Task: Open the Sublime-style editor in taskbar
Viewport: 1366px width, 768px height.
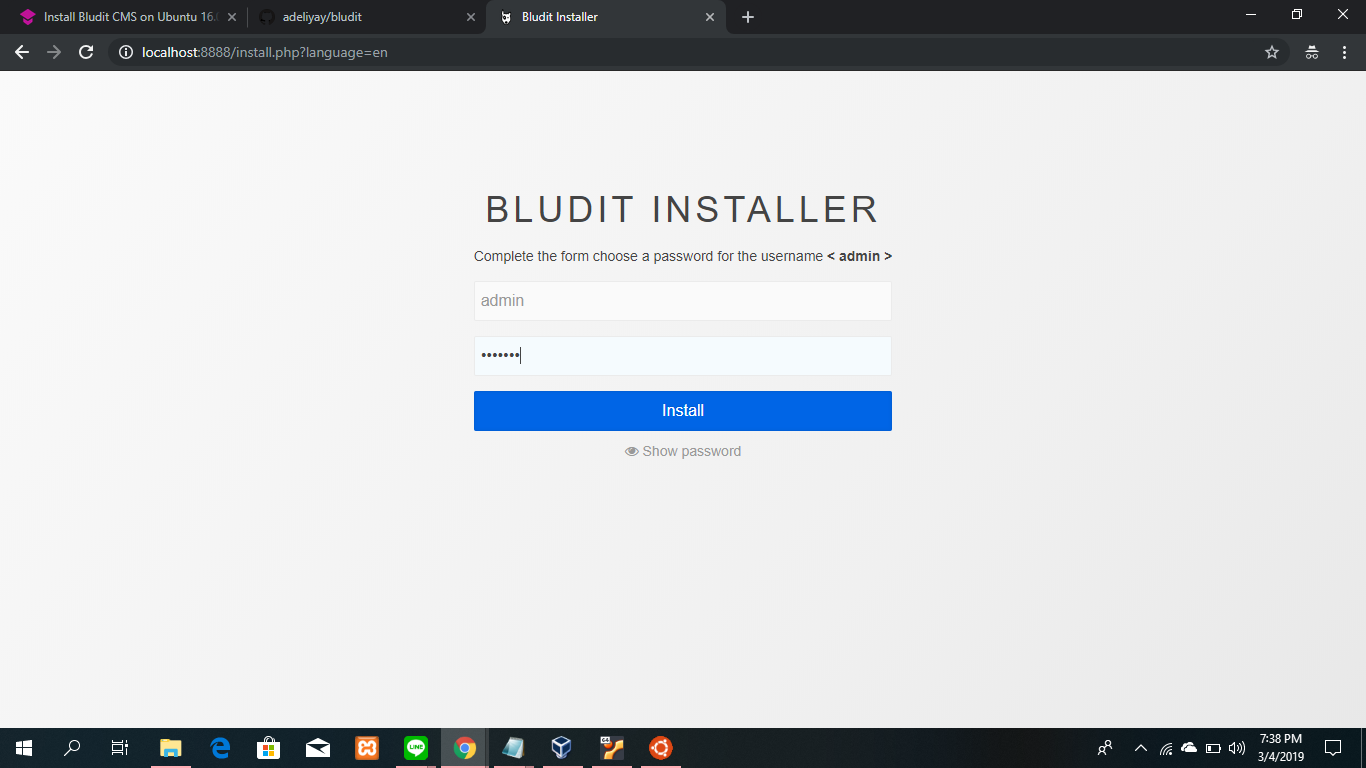Action: [611, 748]
